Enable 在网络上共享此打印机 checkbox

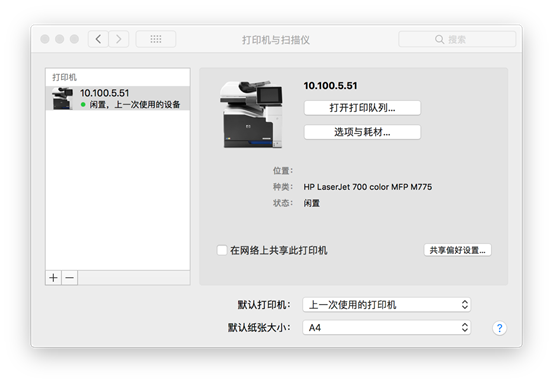[x=222, y=250]
